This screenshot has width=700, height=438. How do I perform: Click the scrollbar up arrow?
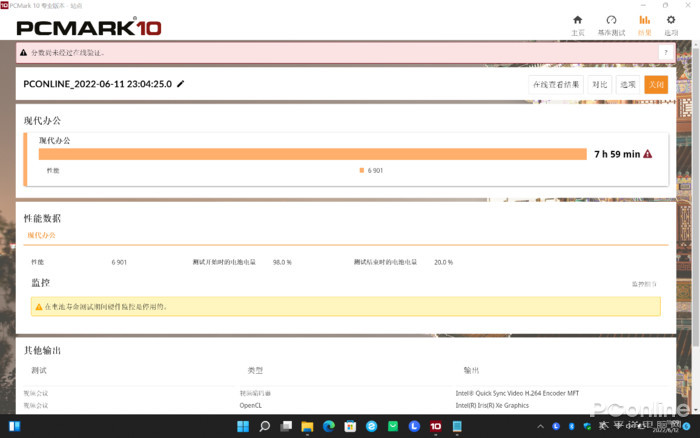(696, 44)
